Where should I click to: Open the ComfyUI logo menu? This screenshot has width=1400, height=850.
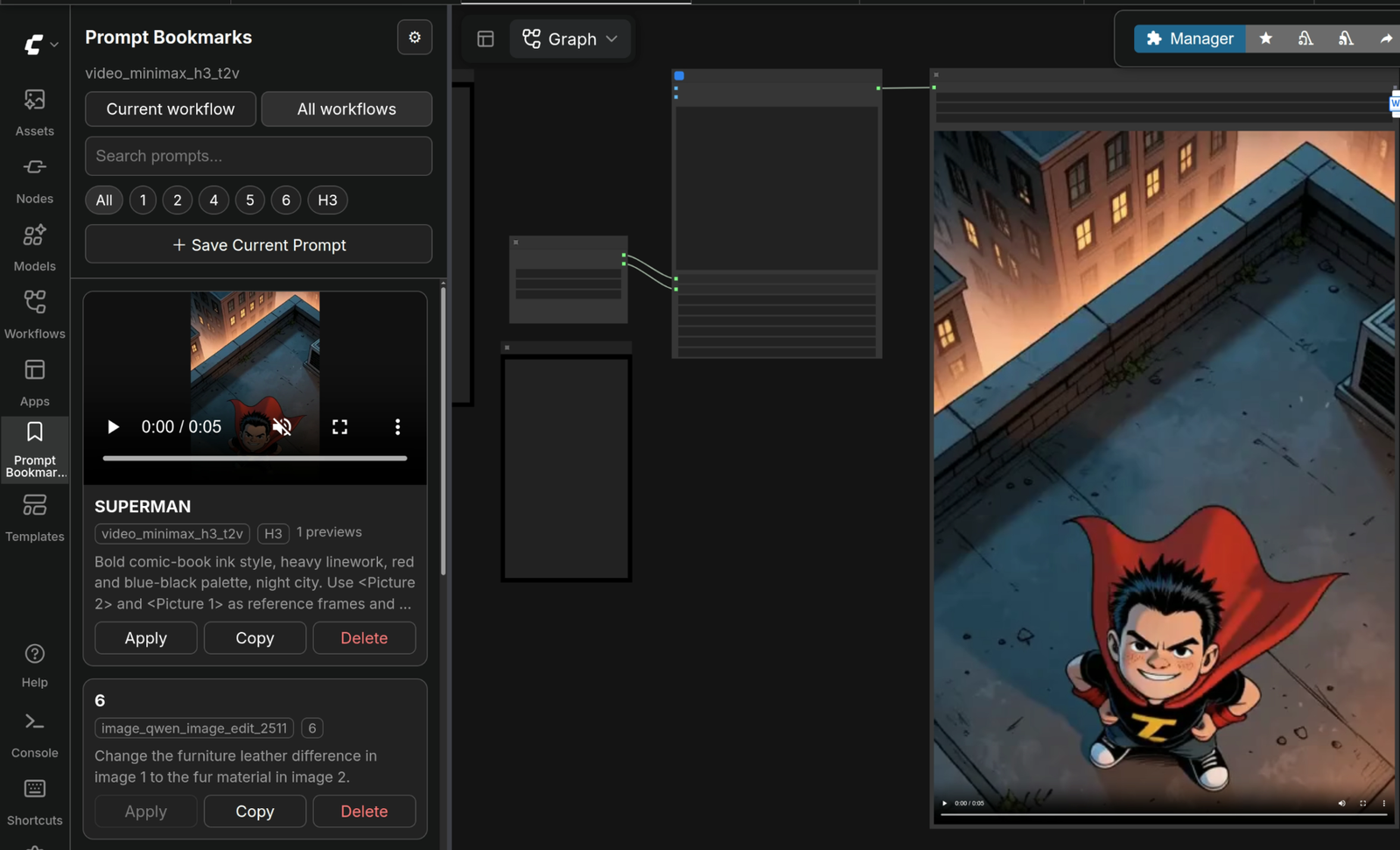(x=40, y=44)
